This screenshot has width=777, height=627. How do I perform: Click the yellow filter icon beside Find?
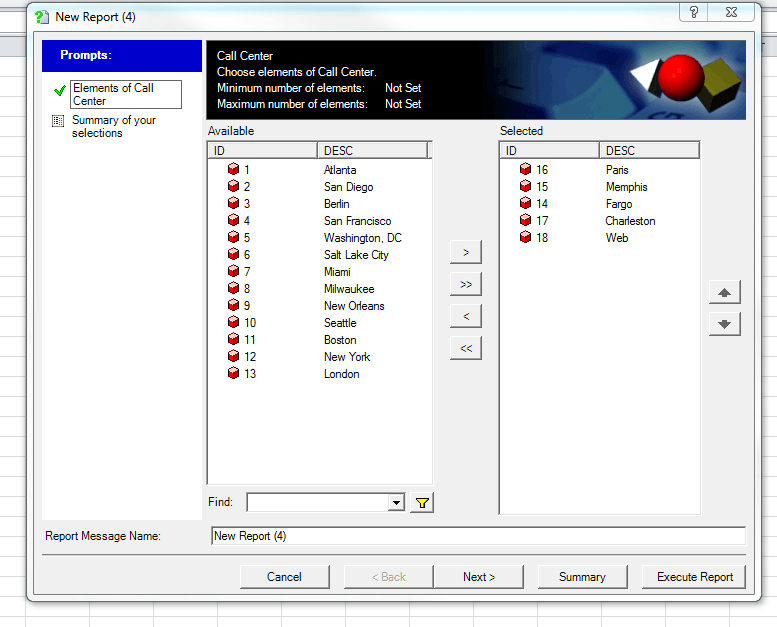(x=422, y=503)
